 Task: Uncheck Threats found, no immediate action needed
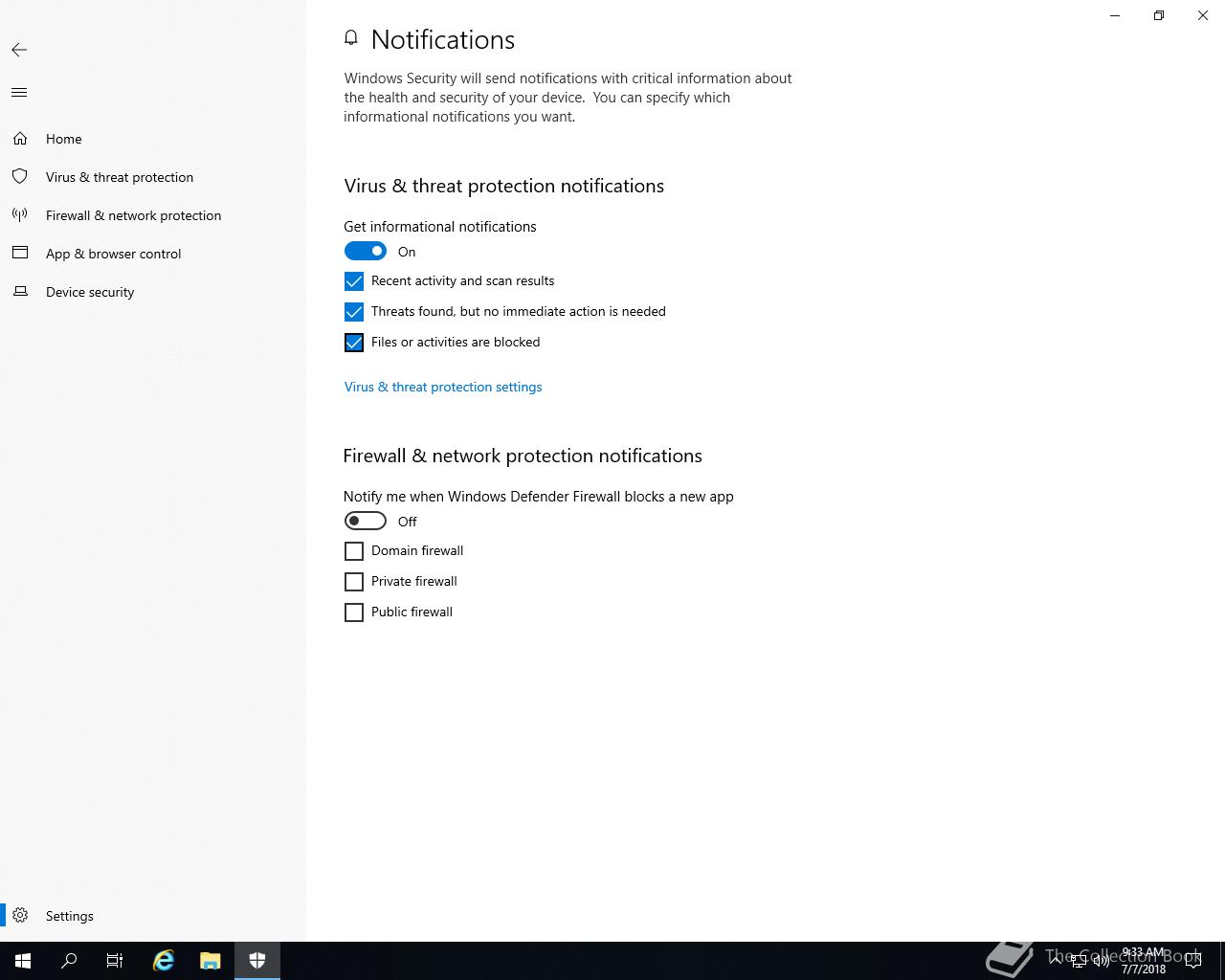point(354,312)
